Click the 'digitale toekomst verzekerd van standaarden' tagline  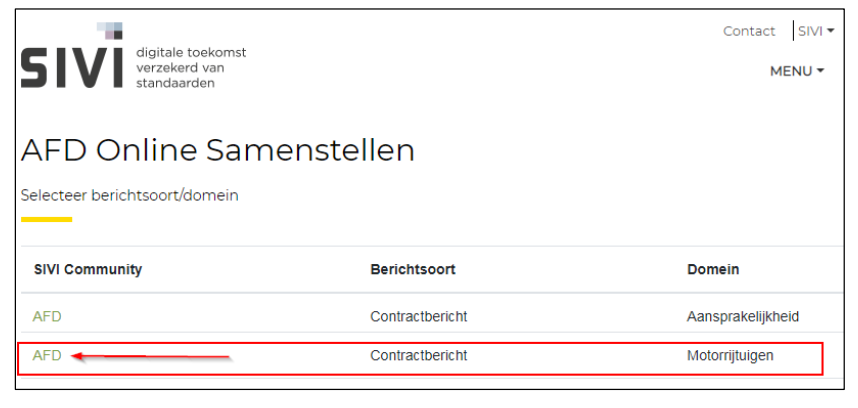pyautogui.click(x=190, y=67)
